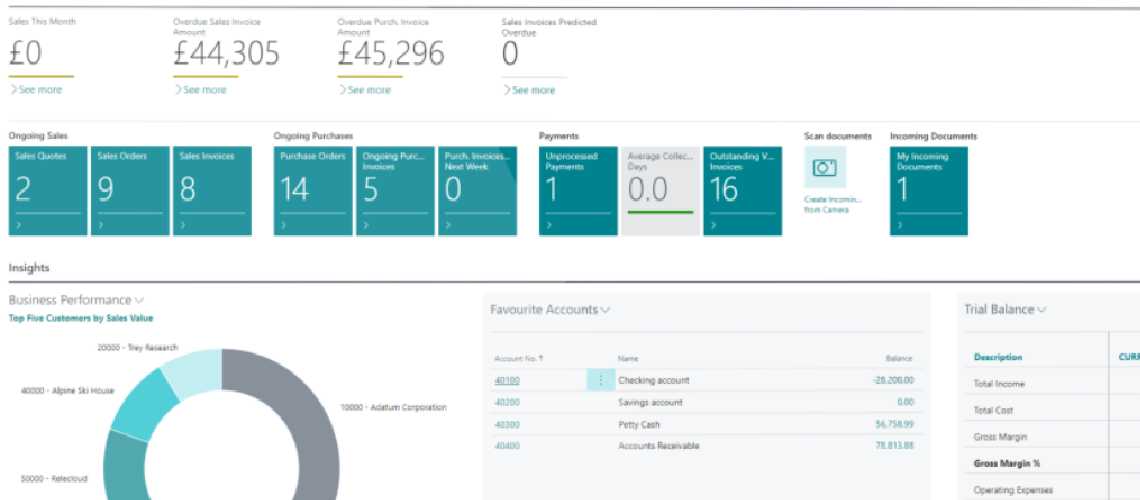
Task: Expand the Favourite Accounts dropdown
Action: click(604, 310)
